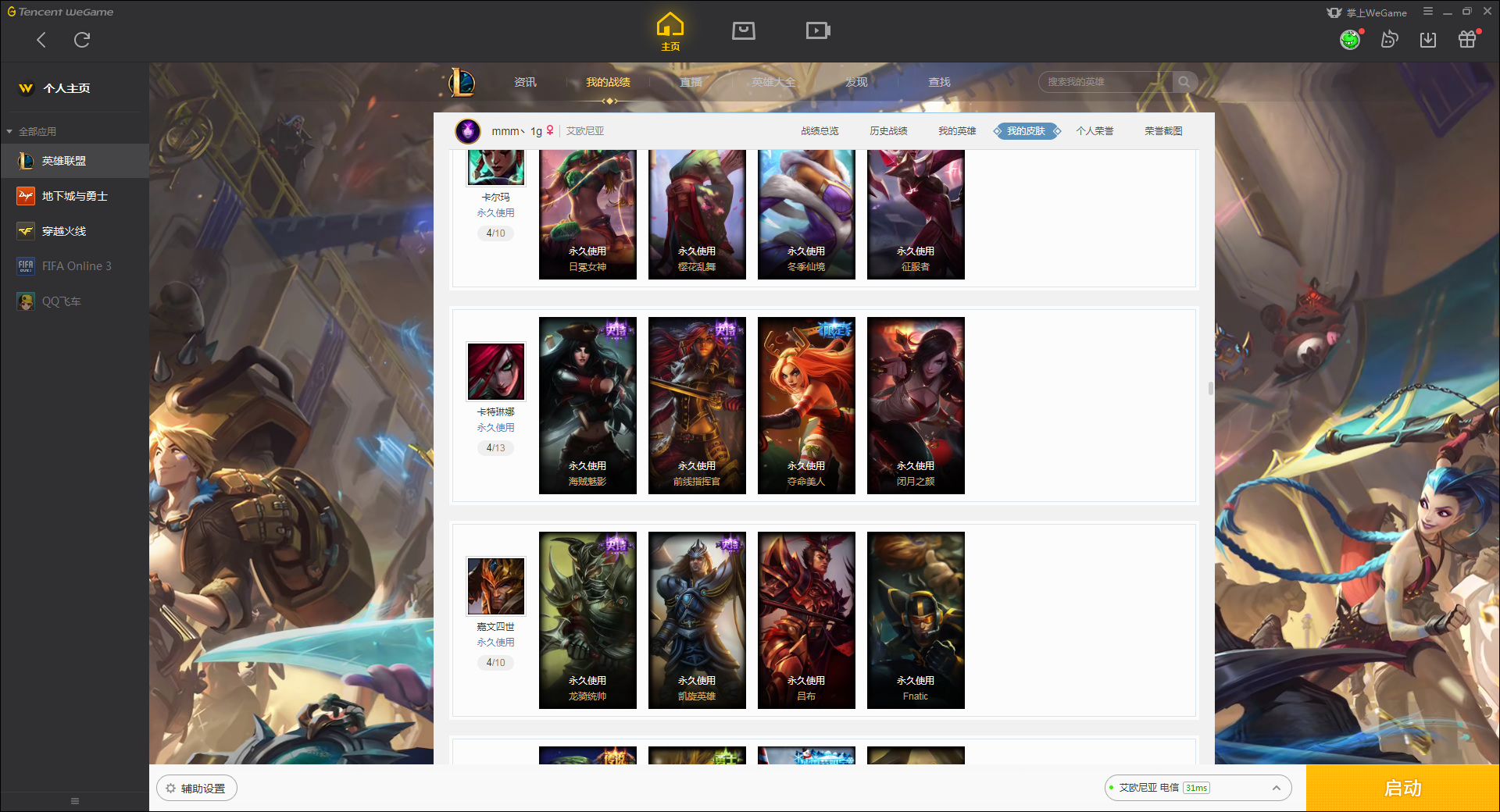Screen dimensions: 1500x812
Task: Open 樱花乱舞 skin card
Action: point(697,215)
